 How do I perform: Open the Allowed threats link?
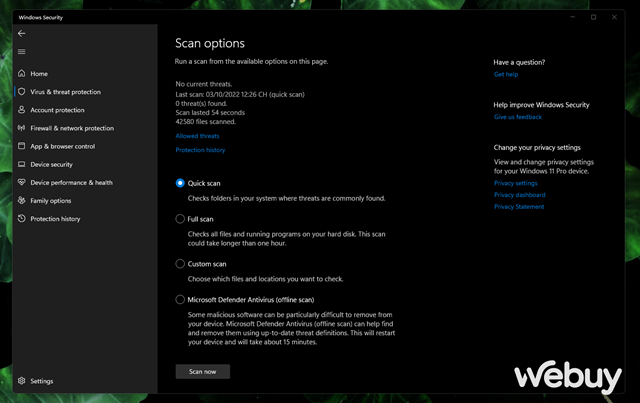click(198, 136)
